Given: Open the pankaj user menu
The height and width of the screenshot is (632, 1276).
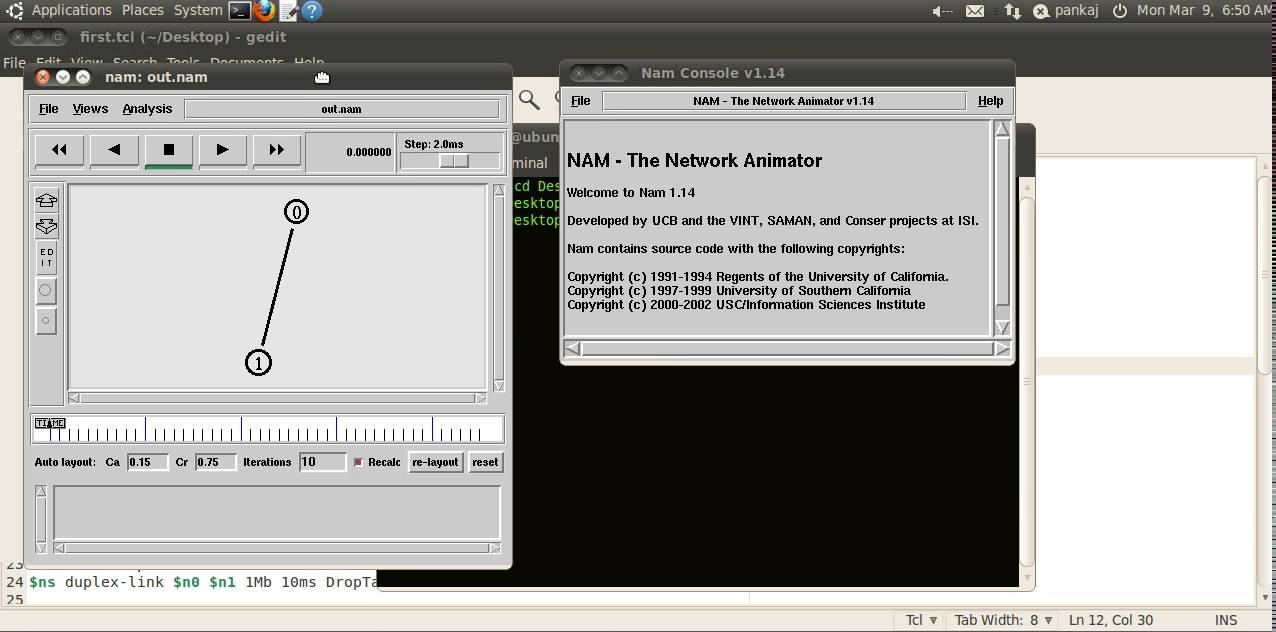Looking at the screenshot, I should pos(1066,11).
